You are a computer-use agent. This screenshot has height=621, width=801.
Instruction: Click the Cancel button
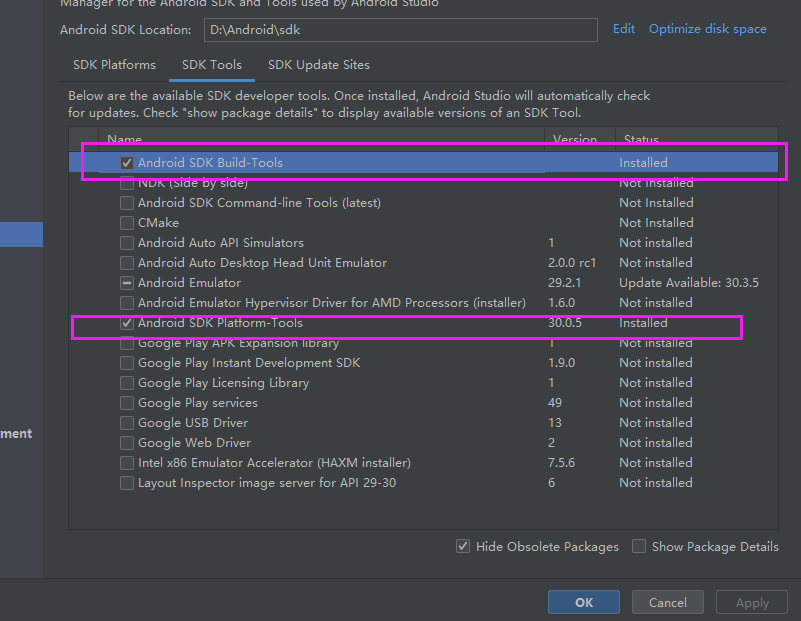[668, 603]
